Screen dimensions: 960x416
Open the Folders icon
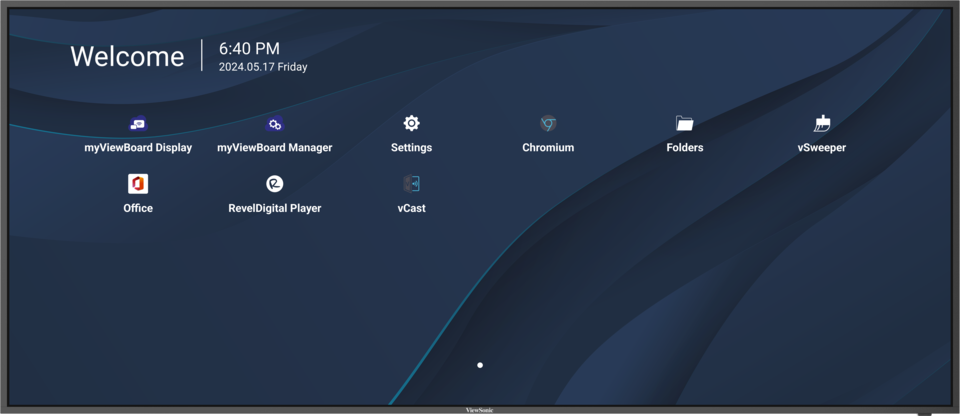click(x=684, y=124)
